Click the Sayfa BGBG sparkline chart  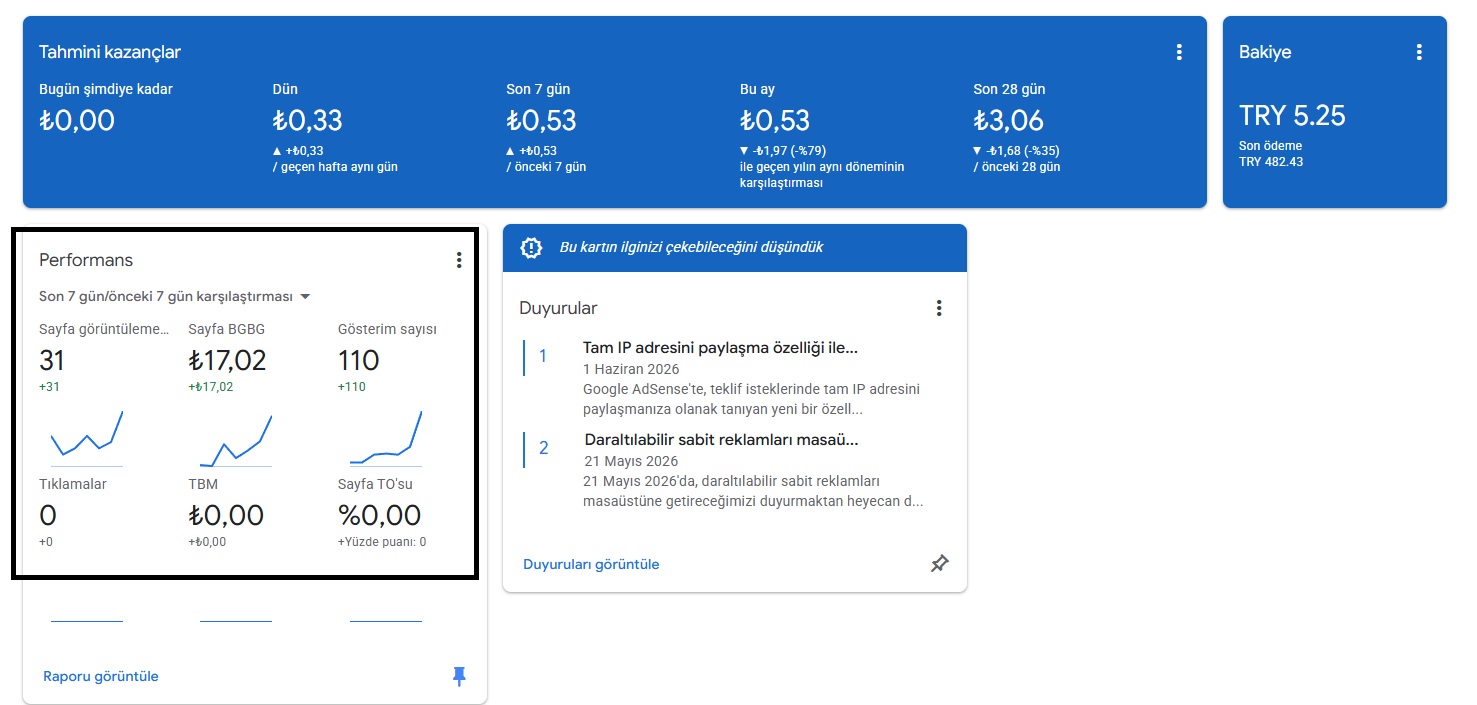[236, 440]
